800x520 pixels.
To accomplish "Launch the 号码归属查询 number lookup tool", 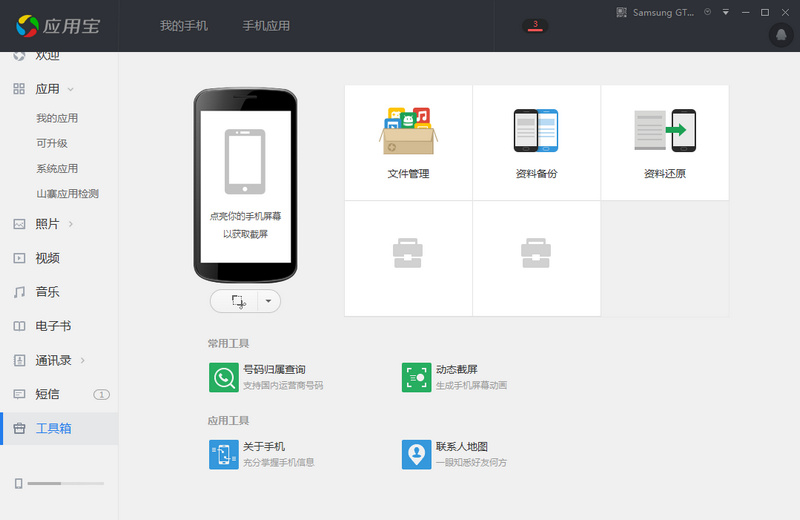I will tap(224, 377).
